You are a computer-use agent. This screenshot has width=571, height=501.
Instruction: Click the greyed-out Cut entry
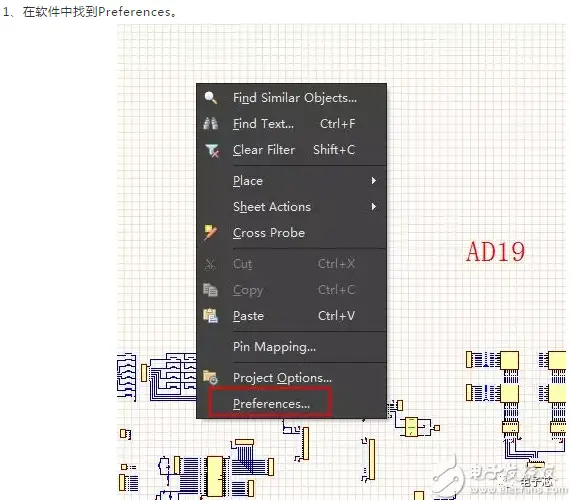pos(291,264)
